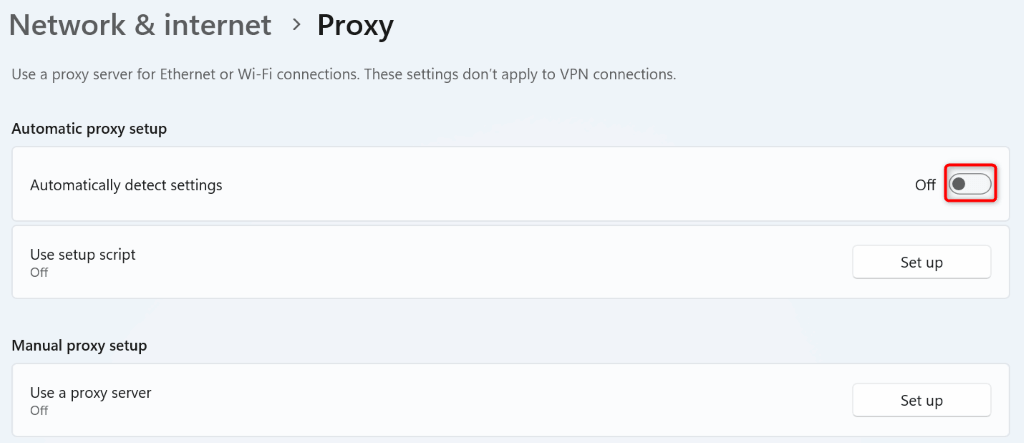Click the Manual proxy setup heading
This screenshot has height=443, width=1024.
tap(79, 346)
